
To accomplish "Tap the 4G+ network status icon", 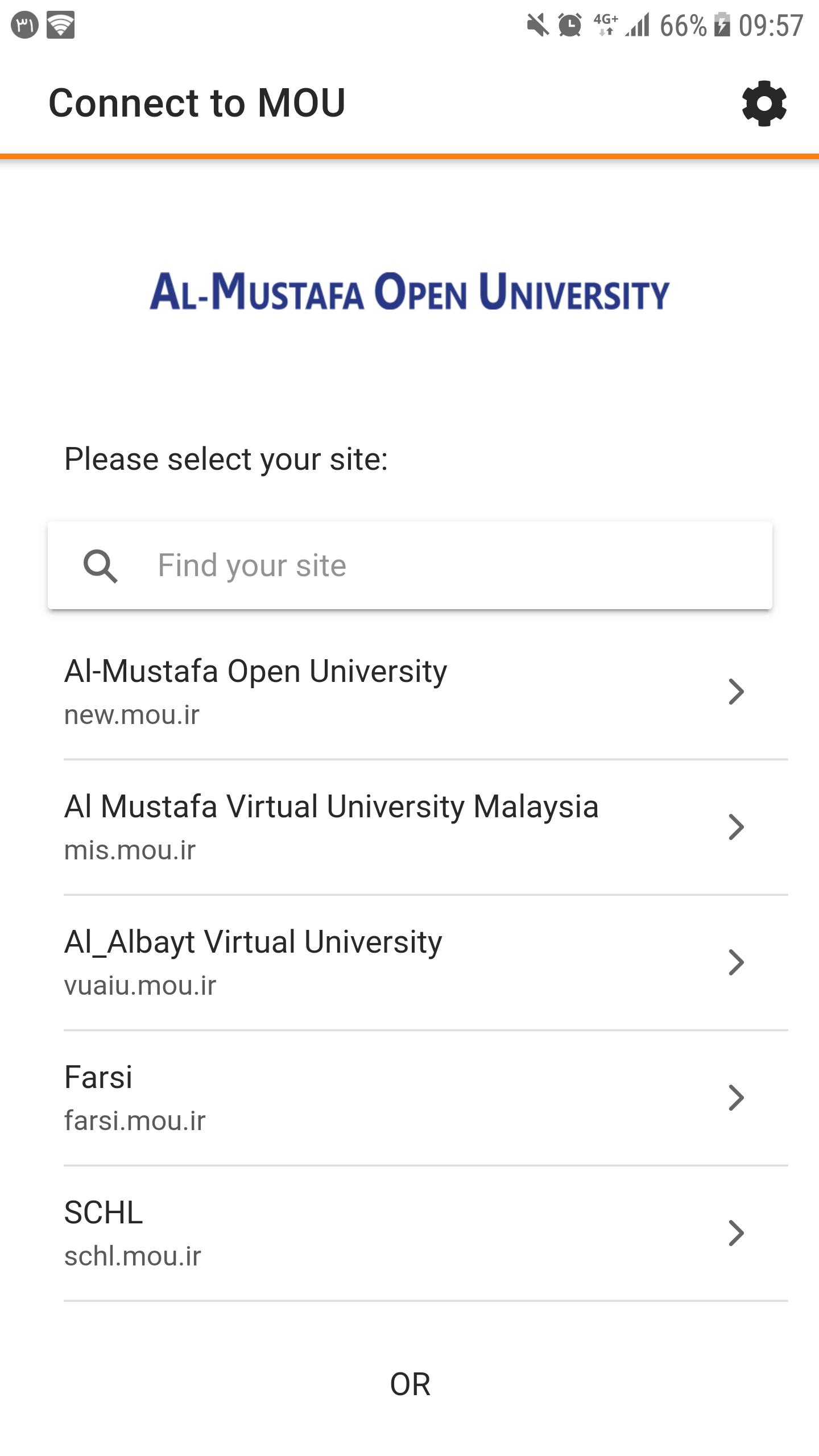I will (605, 26).
